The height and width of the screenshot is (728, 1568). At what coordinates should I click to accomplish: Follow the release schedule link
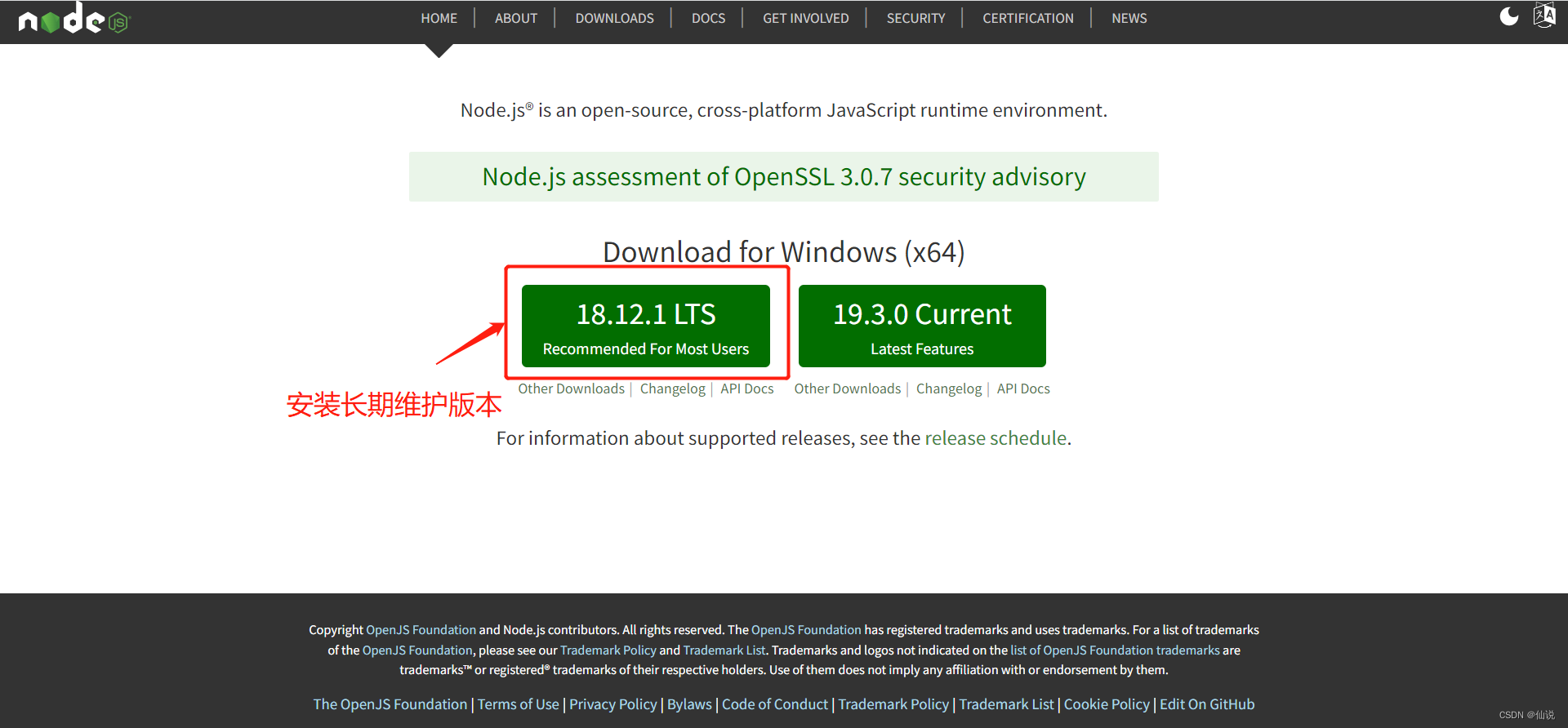pos(996,438)
